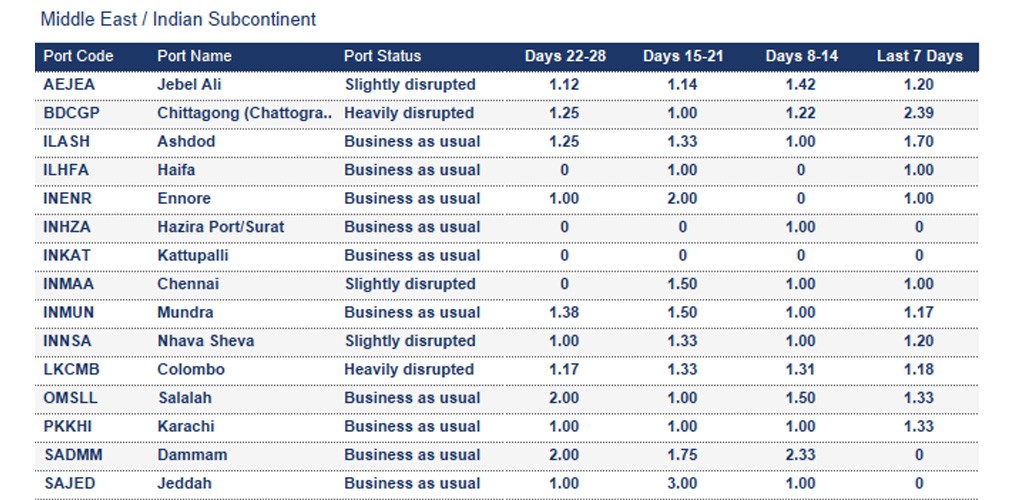Click Colombo's Heavily disrupted status

(409, 369)
